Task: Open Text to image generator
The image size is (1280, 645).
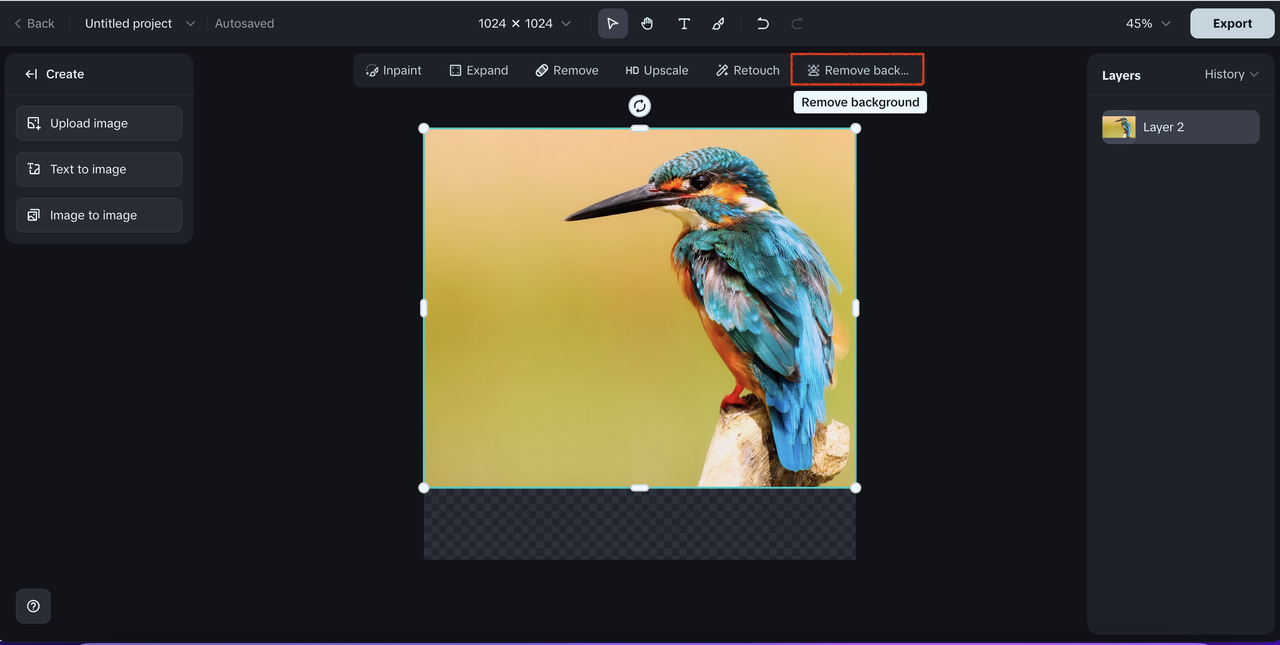Action: point(99,169)
